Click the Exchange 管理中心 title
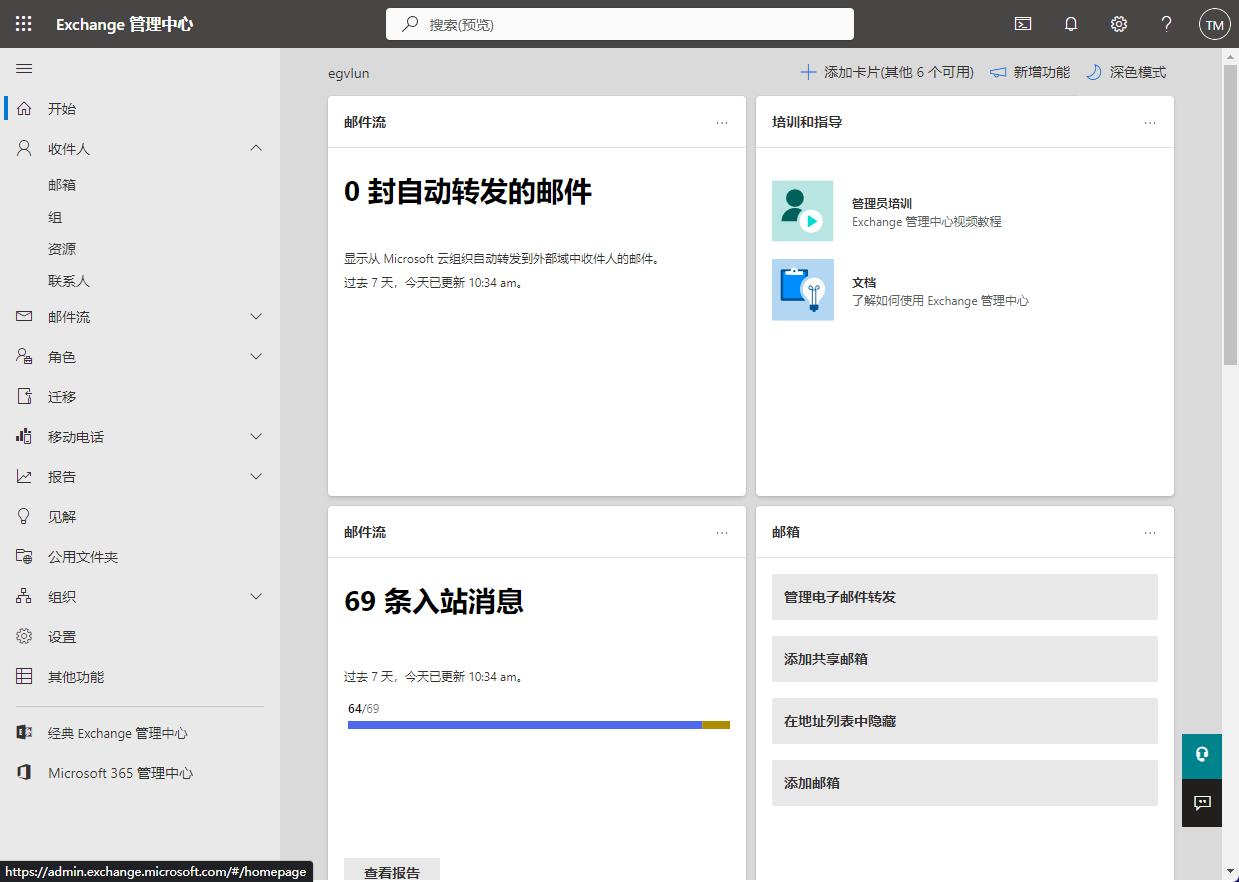 click(124, 24)
